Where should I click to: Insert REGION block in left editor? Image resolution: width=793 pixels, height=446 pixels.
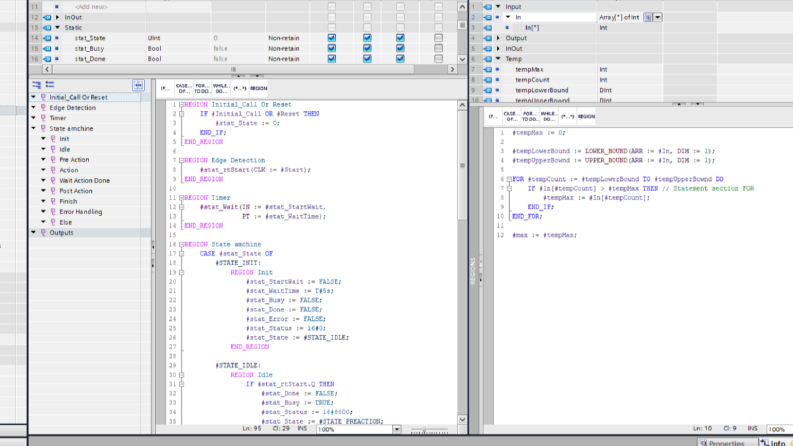pos(258,88)
